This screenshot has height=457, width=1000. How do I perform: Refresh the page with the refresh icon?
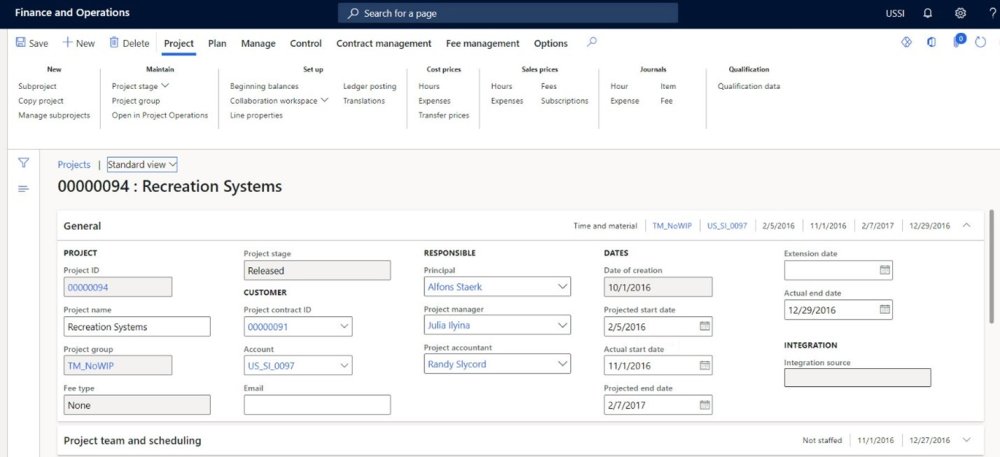click(x=981, y=43)
